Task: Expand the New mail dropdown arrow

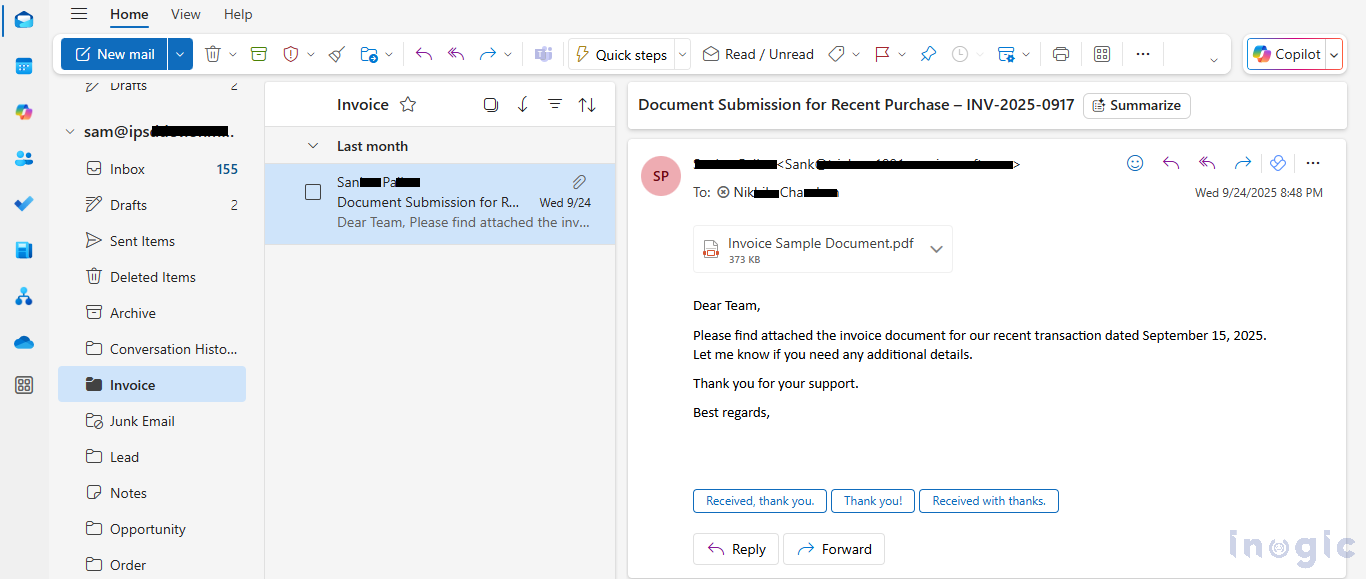Action: (180, 54)
